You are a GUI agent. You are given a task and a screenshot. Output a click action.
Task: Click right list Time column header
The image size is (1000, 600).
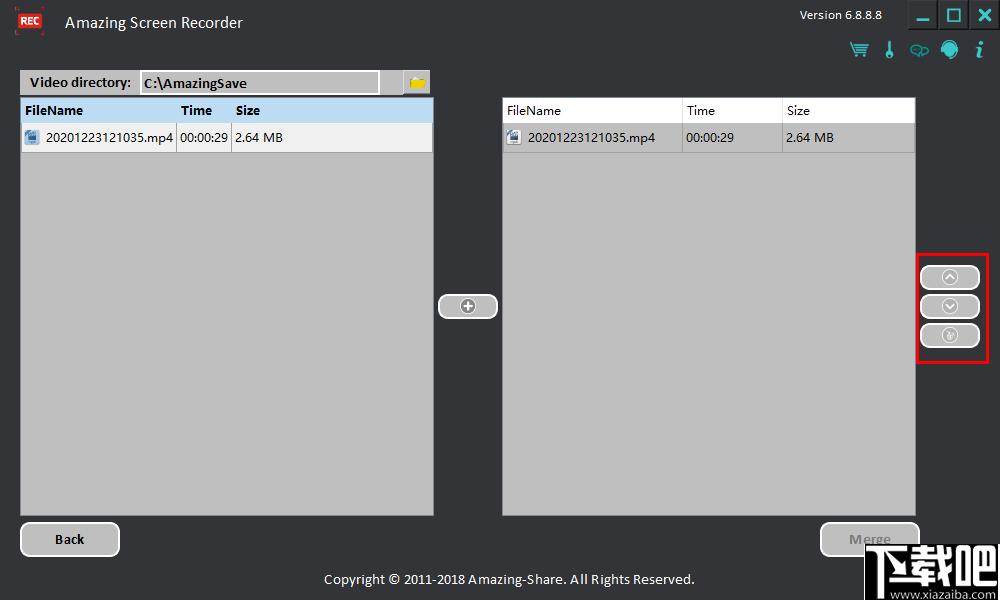(x=732, y=110)
